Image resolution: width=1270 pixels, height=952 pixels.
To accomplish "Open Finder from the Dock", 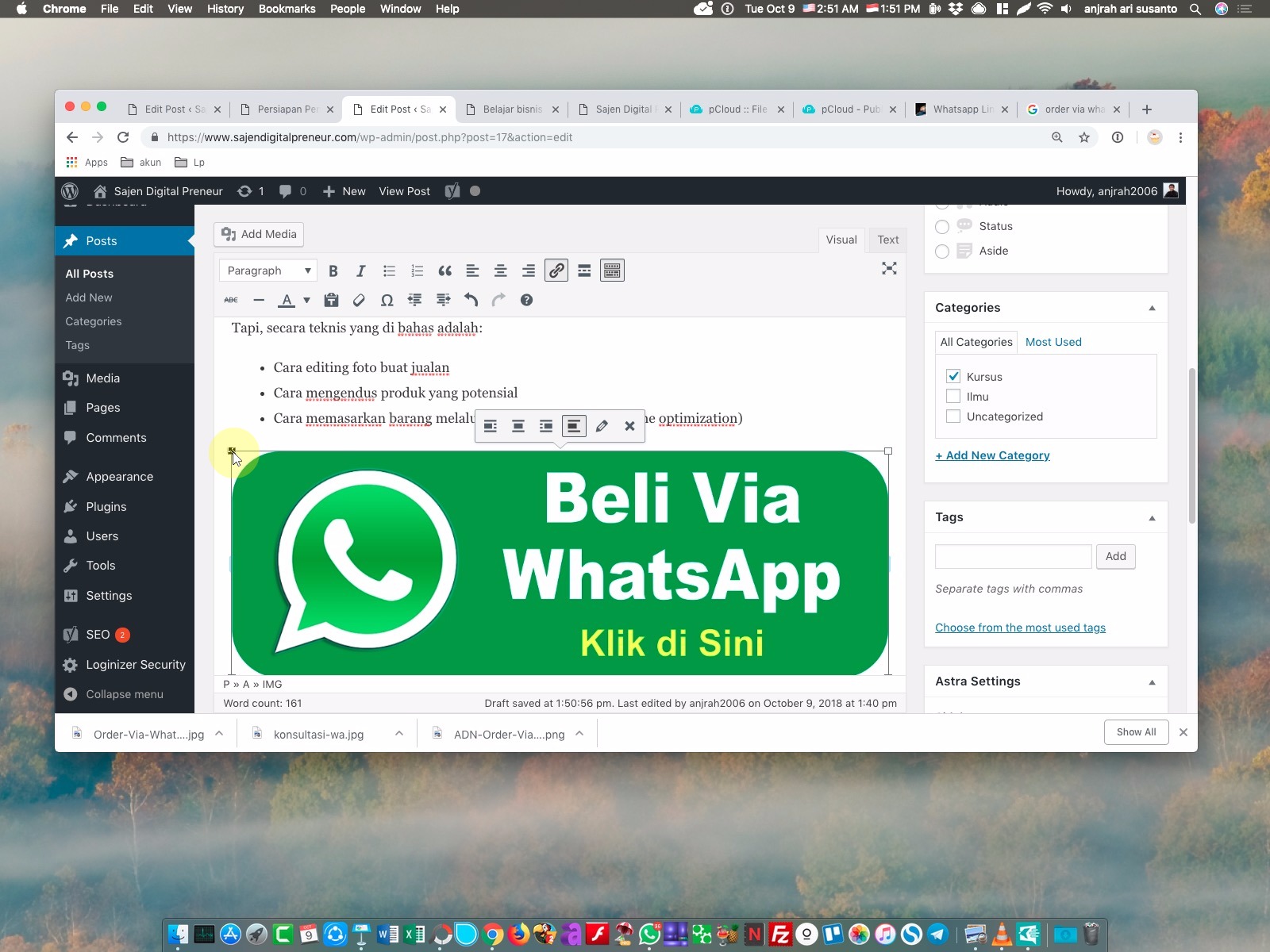I will point(178,935).
